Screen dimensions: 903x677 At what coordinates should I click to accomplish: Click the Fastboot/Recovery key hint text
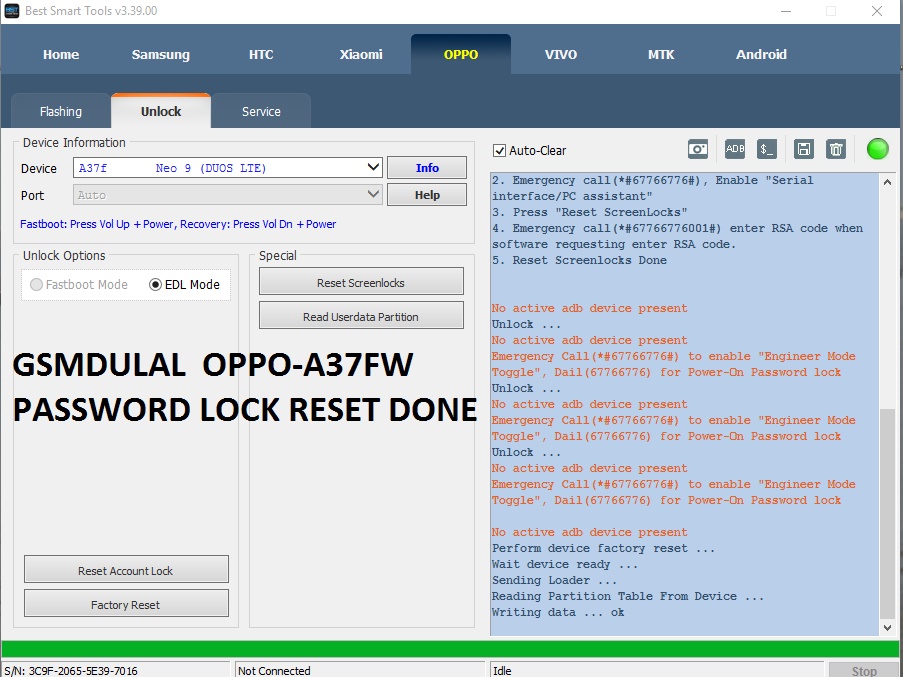(x=178, y=224)
